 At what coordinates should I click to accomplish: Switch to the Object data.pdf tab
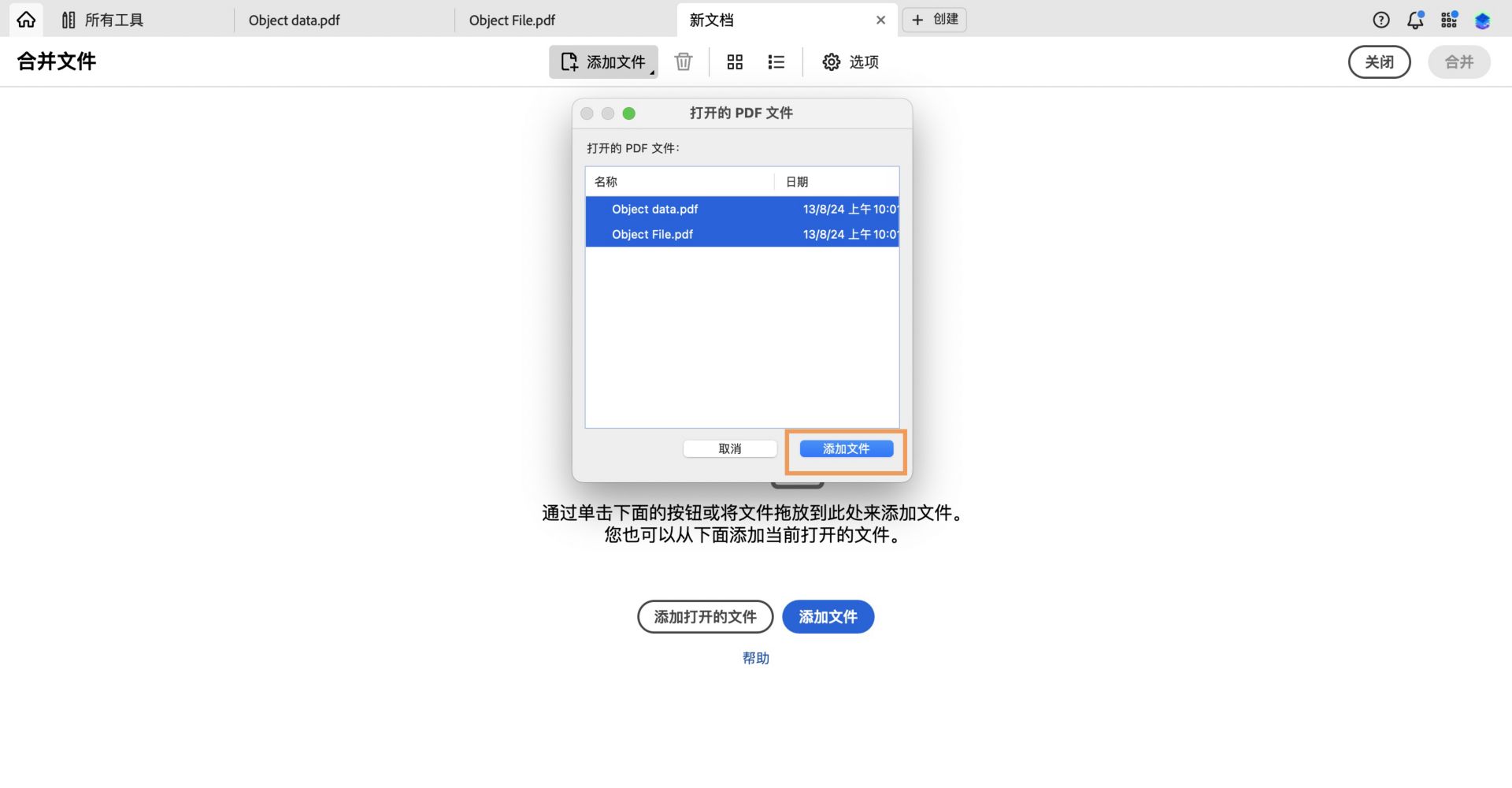294,20
